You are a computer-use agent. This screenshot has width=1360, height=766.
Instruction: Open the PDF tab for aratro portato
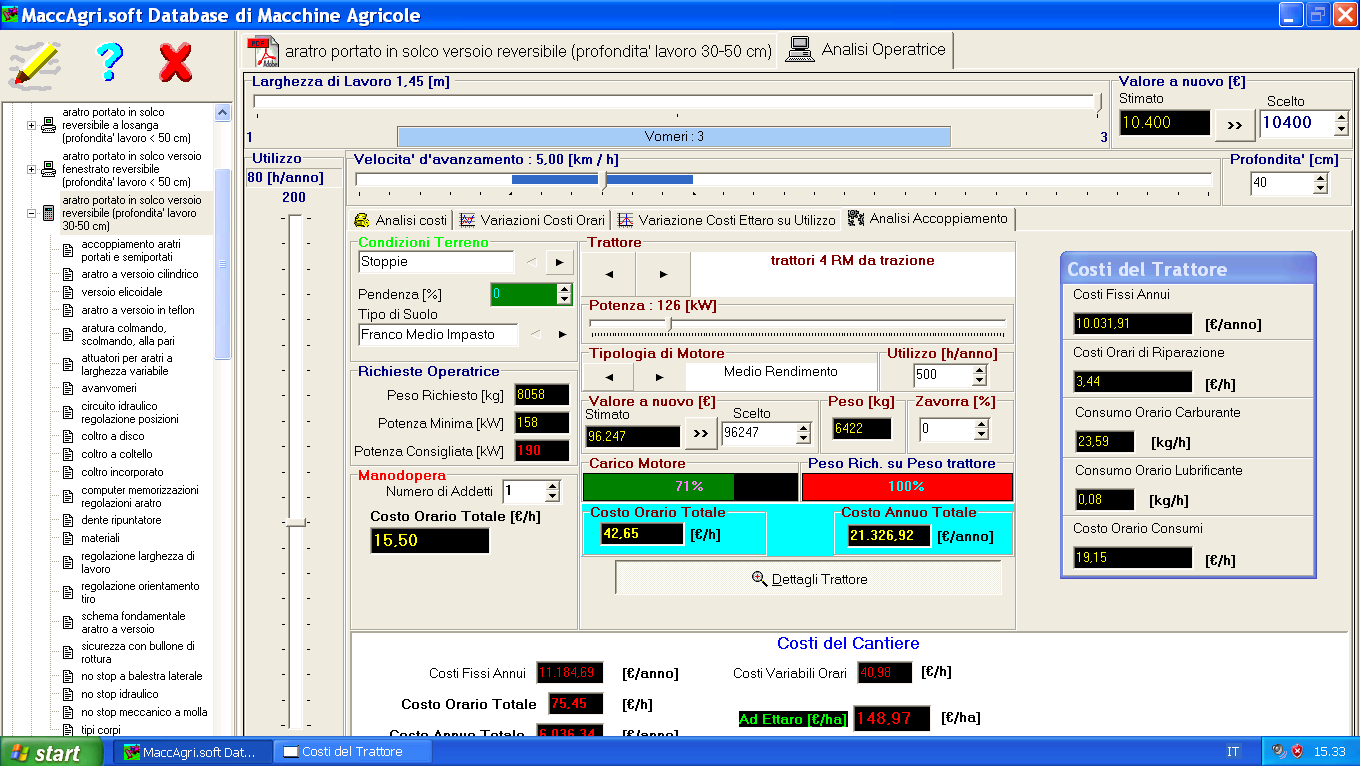click(510, 50)
